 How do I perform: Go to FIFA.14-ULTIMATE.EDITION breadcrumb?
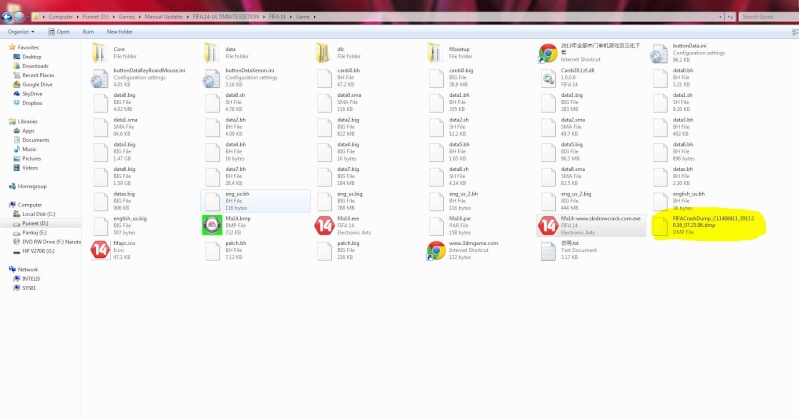[x=226, y=17]
